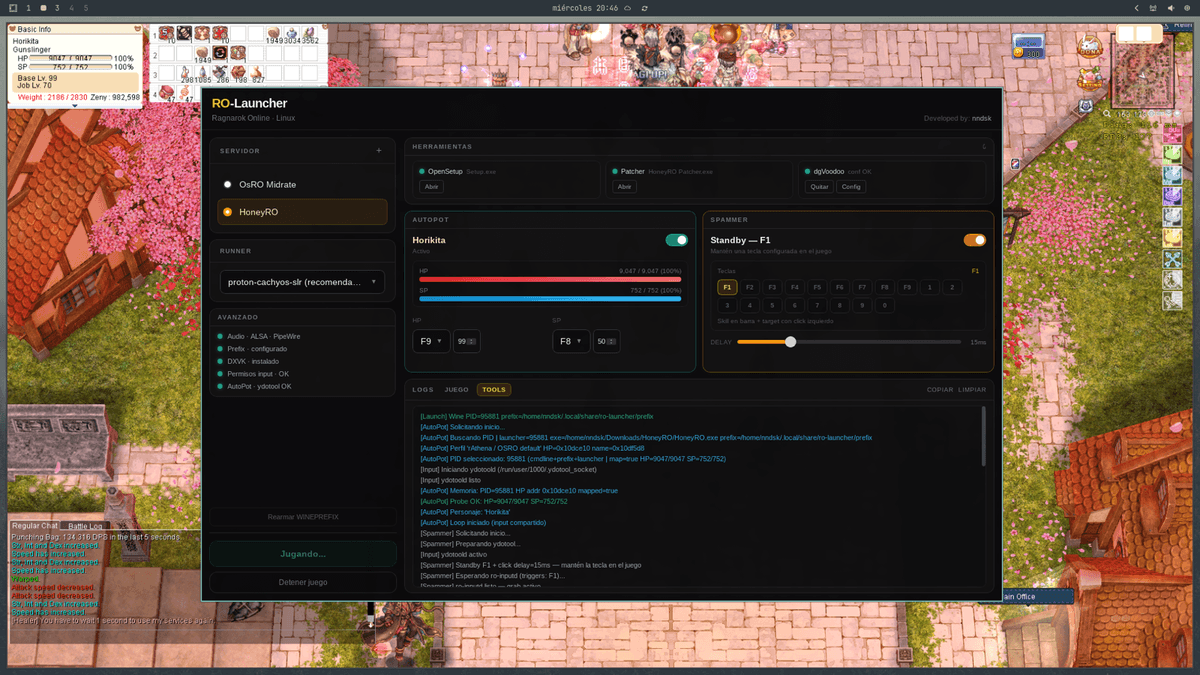Click the magnifier icon under the minimap
The image size is (1200, 675).
pos(1107,114)
